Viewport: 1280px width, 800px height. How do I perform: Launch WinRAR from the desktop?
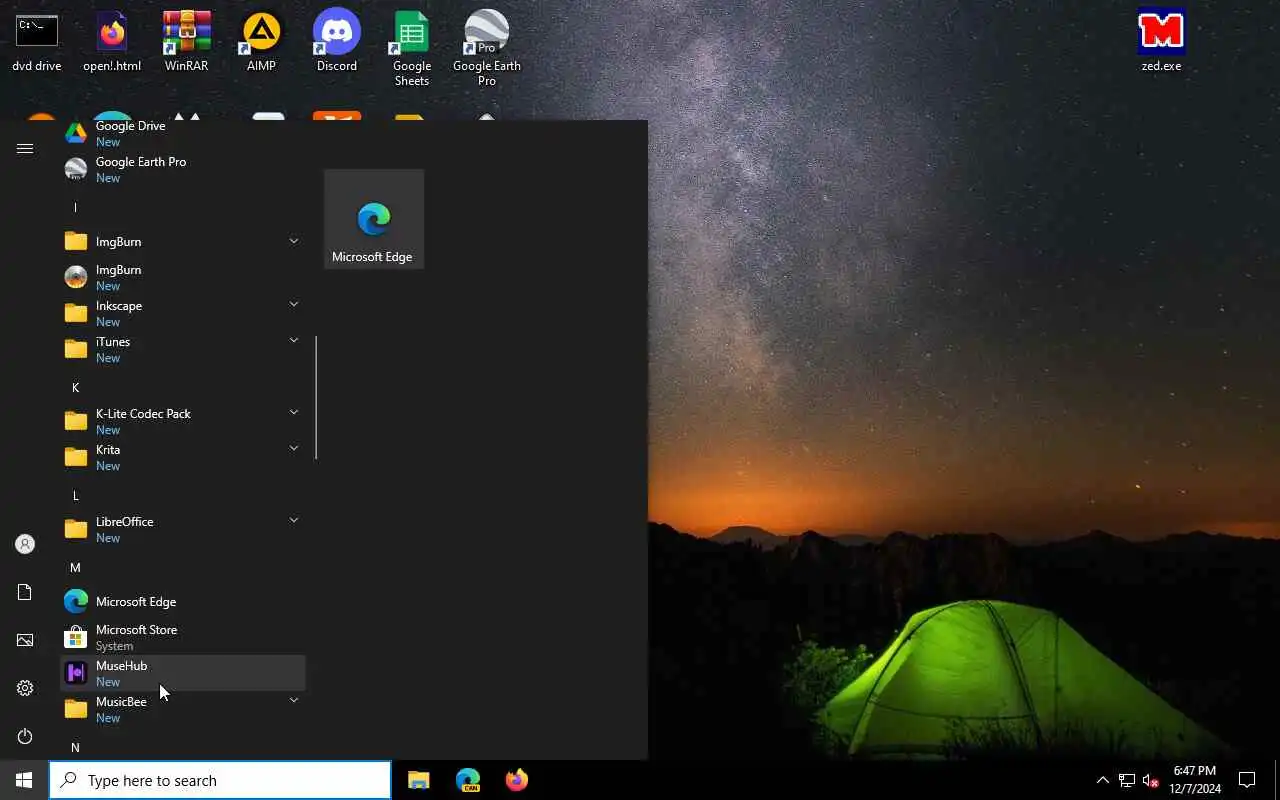tap(186, 41)
